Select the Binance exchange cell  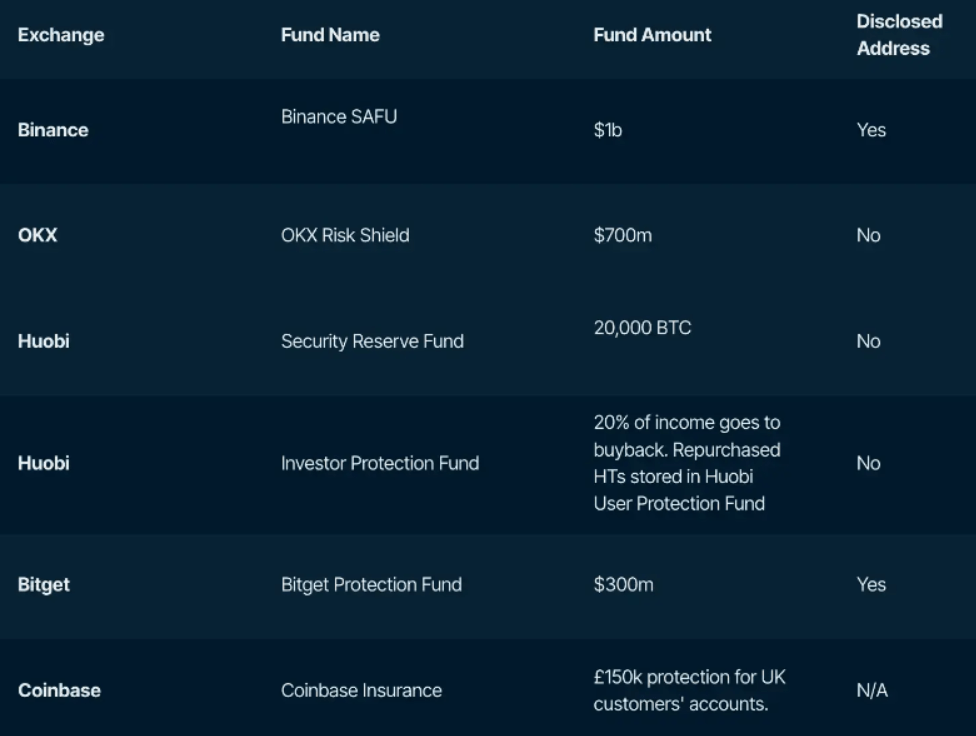[53, 130]
